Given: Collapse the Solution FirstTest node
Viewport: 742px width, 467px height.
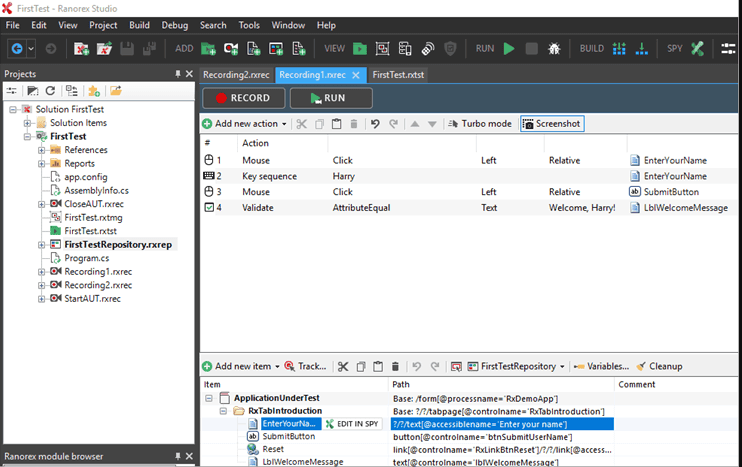Looking at the screenshot, I should (13, 109).
